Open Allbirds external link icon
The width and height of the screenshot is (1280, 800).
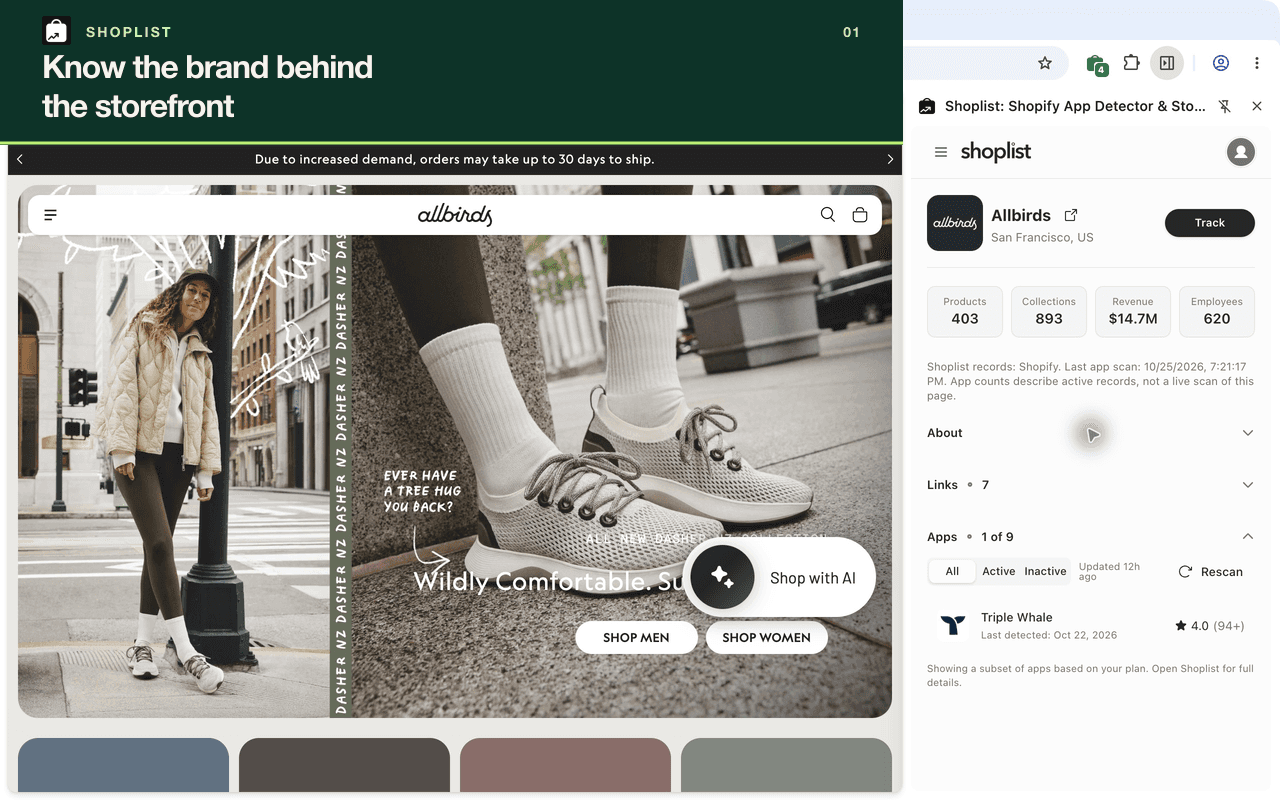coord(1071,215)
